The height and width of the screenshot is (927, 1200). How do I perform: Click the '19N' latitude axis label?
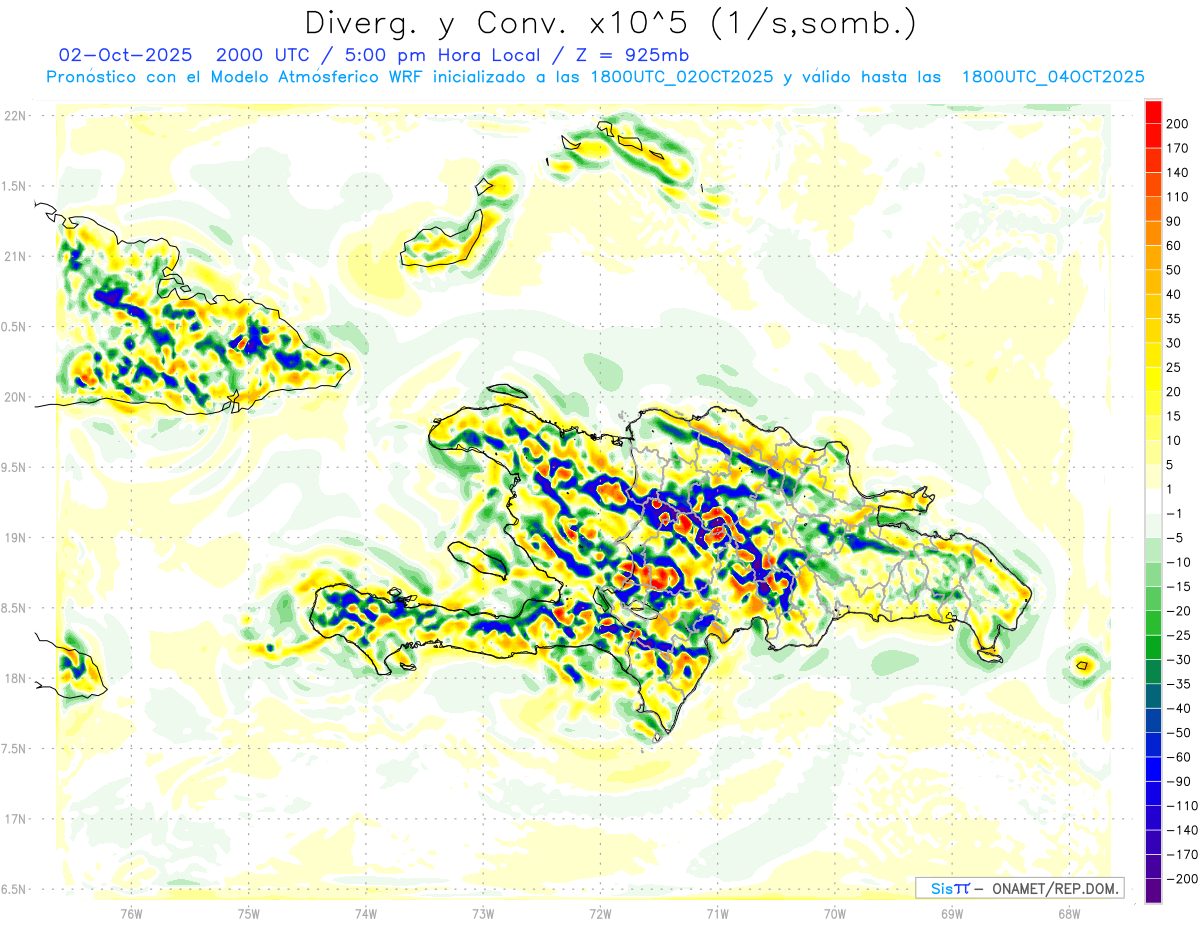[x=14, y=538]
